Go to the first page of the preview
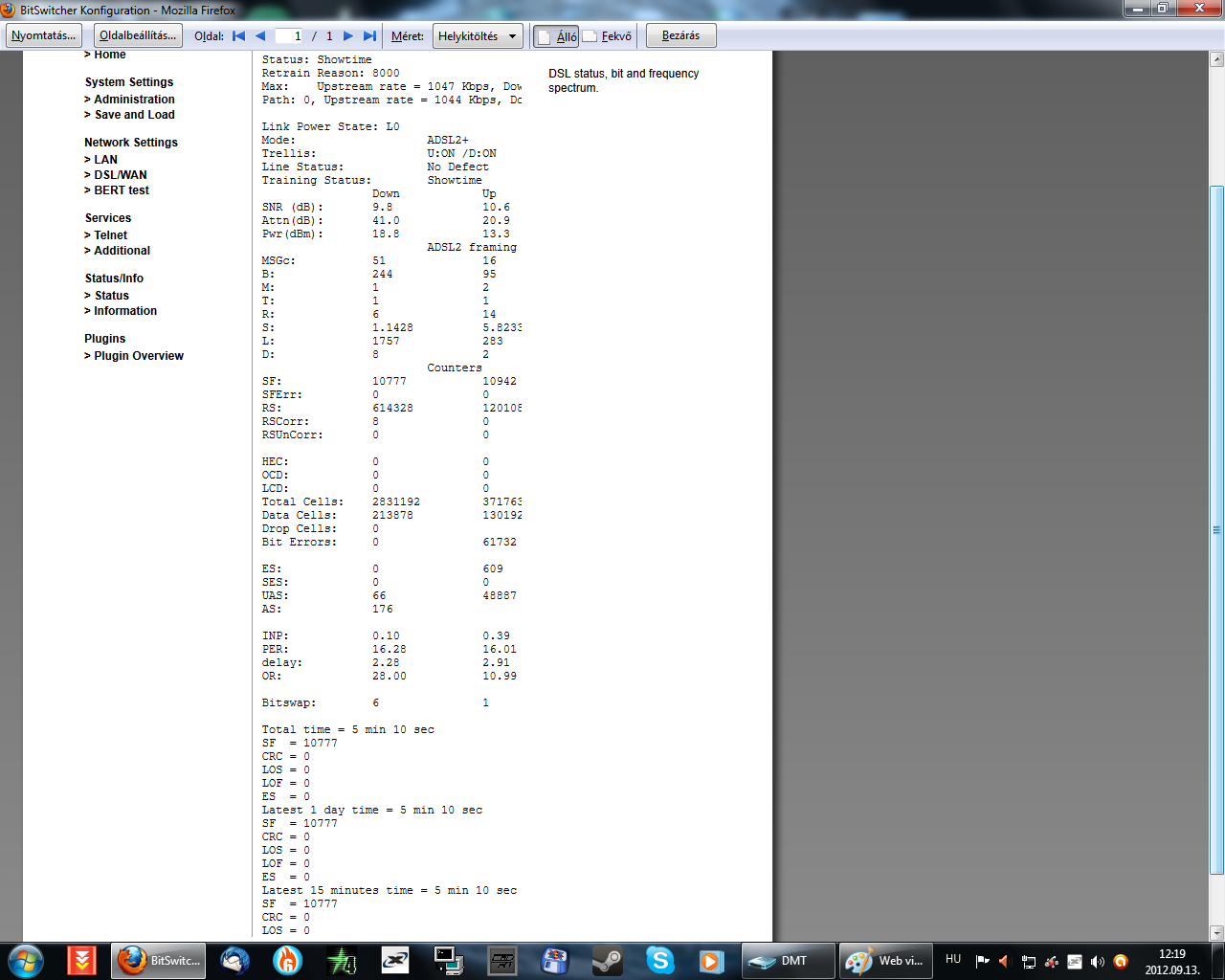This screenshot has height=980, width=1225. [x=239, y=36]
